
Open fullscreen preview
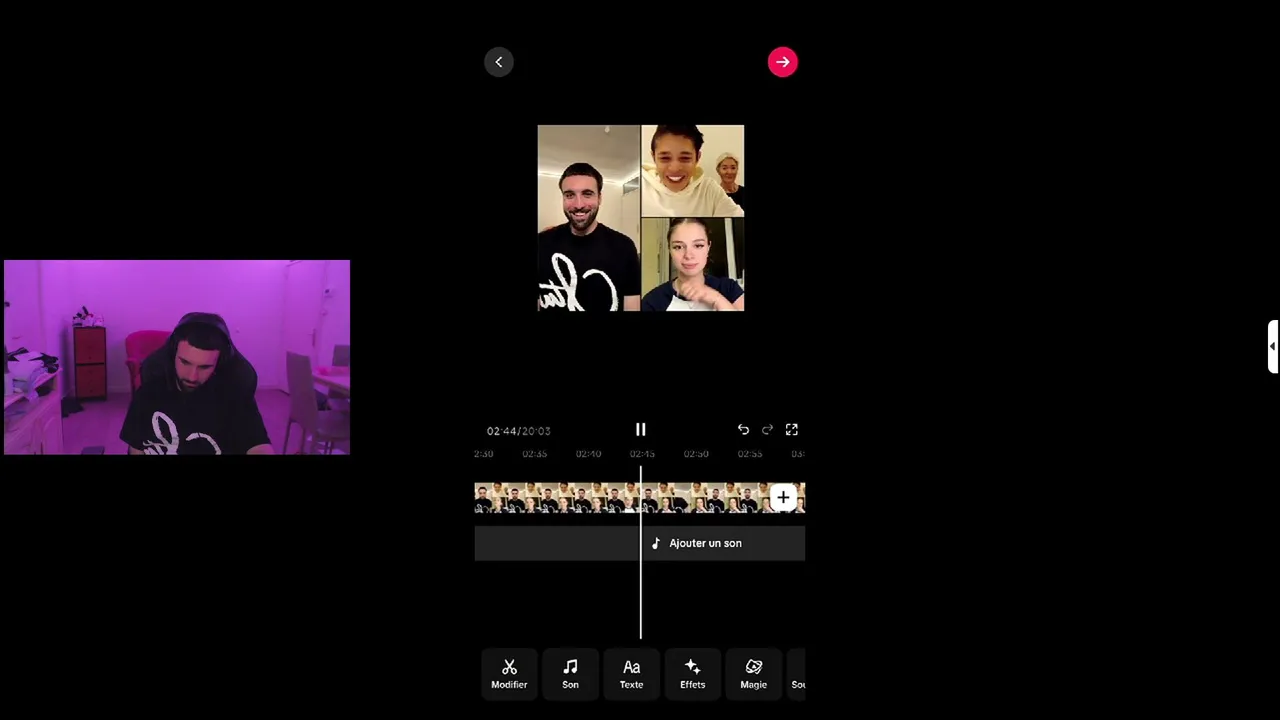coord(792,430)
